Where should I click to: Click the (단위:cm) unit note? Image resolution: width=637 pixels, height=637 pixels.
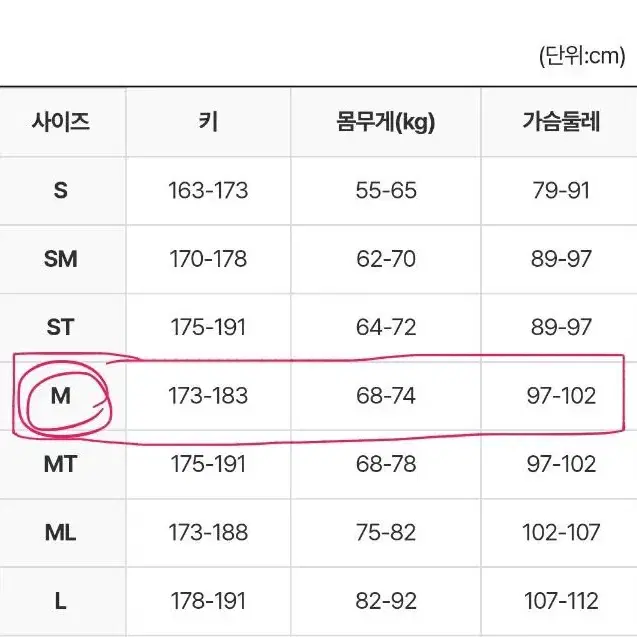click(582, 56)
